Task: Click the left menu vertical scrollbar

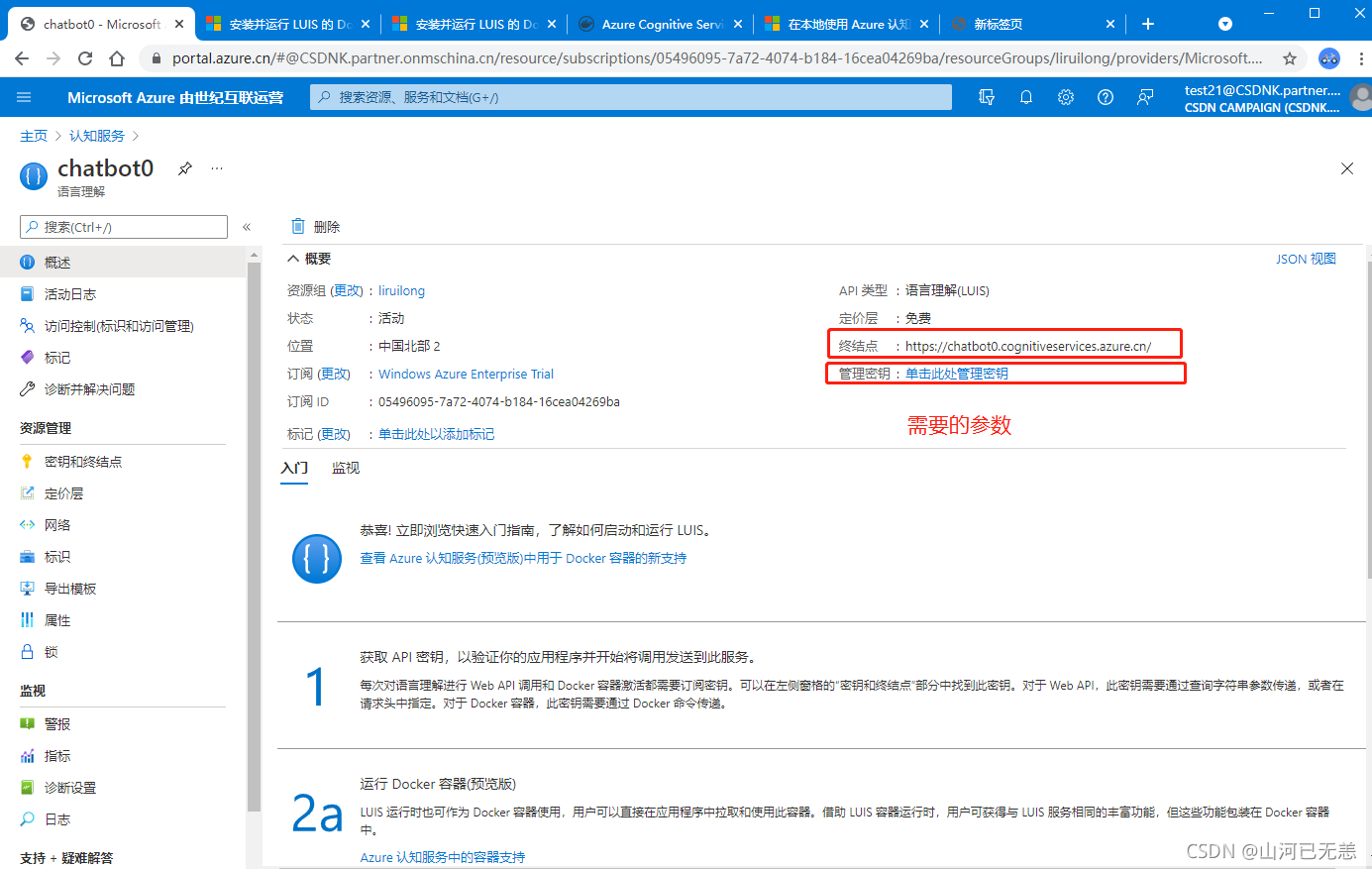Action: 255,535
